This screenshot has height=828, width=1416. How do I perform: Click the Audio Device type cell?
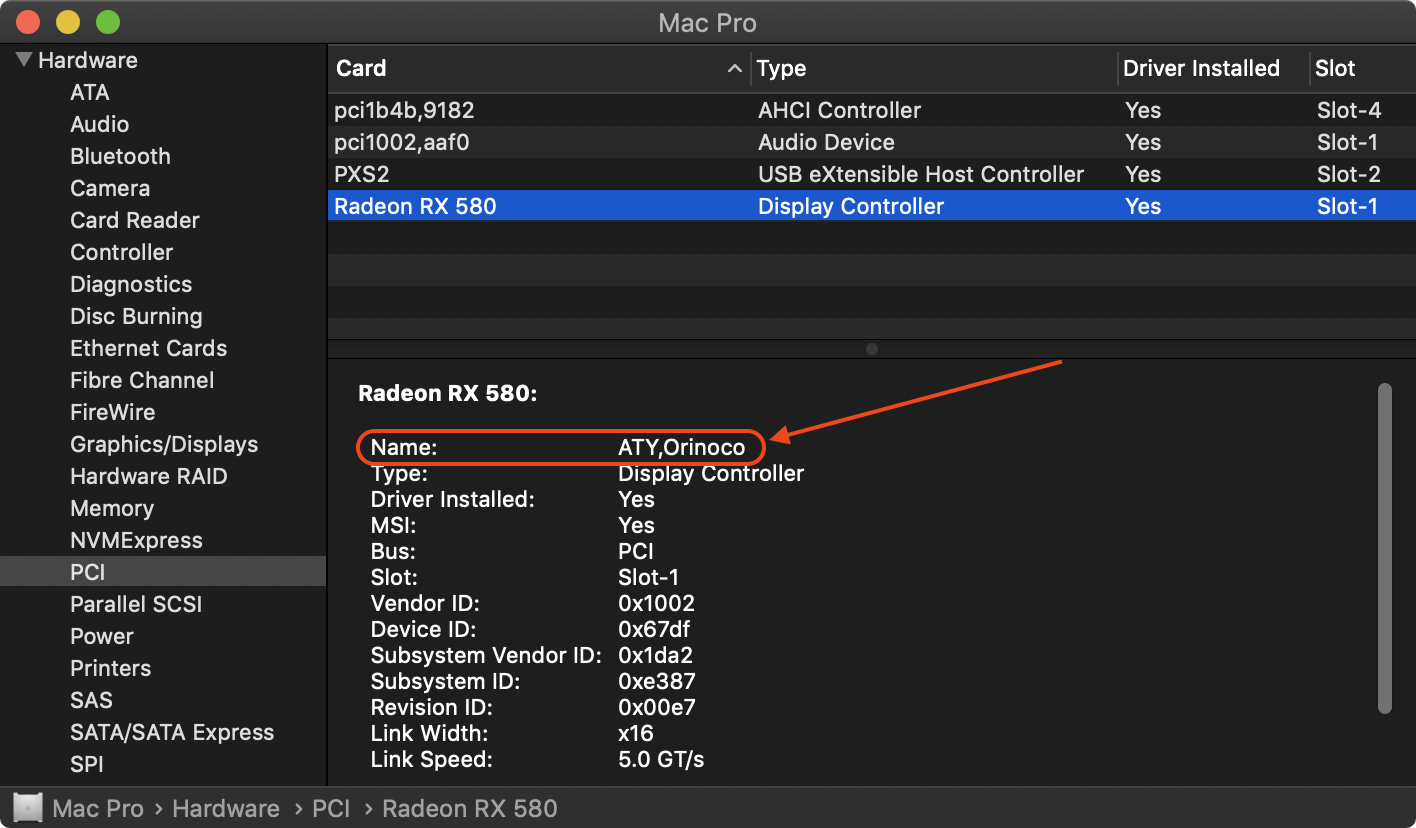point(826,142)
